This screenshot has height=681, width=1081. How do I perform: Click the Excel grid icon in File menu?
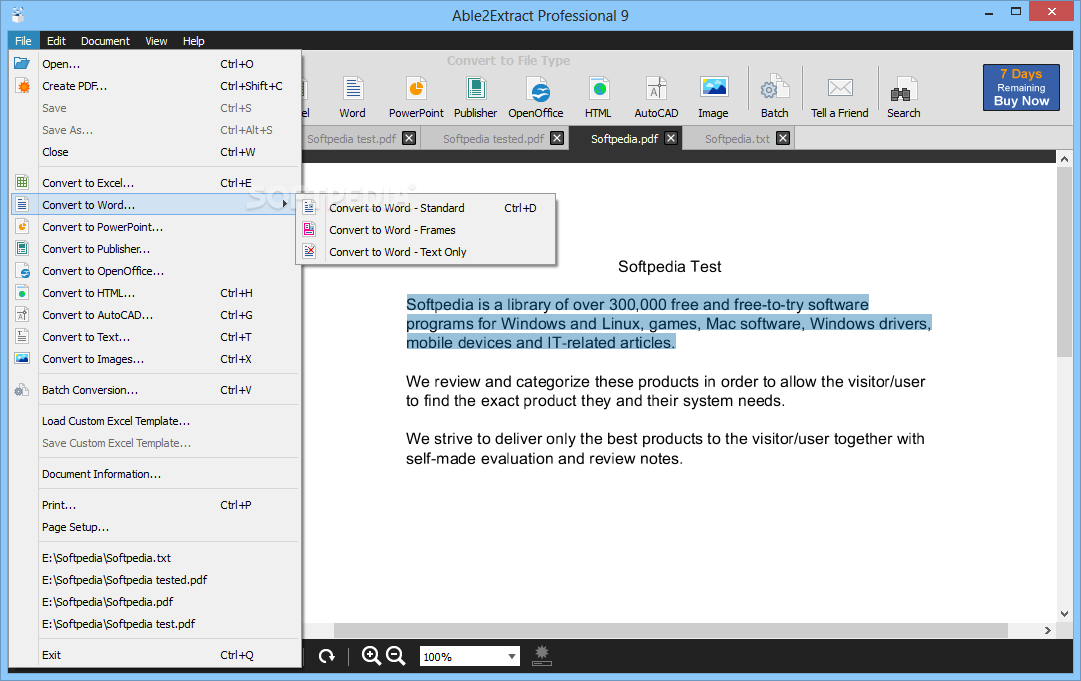22,182
